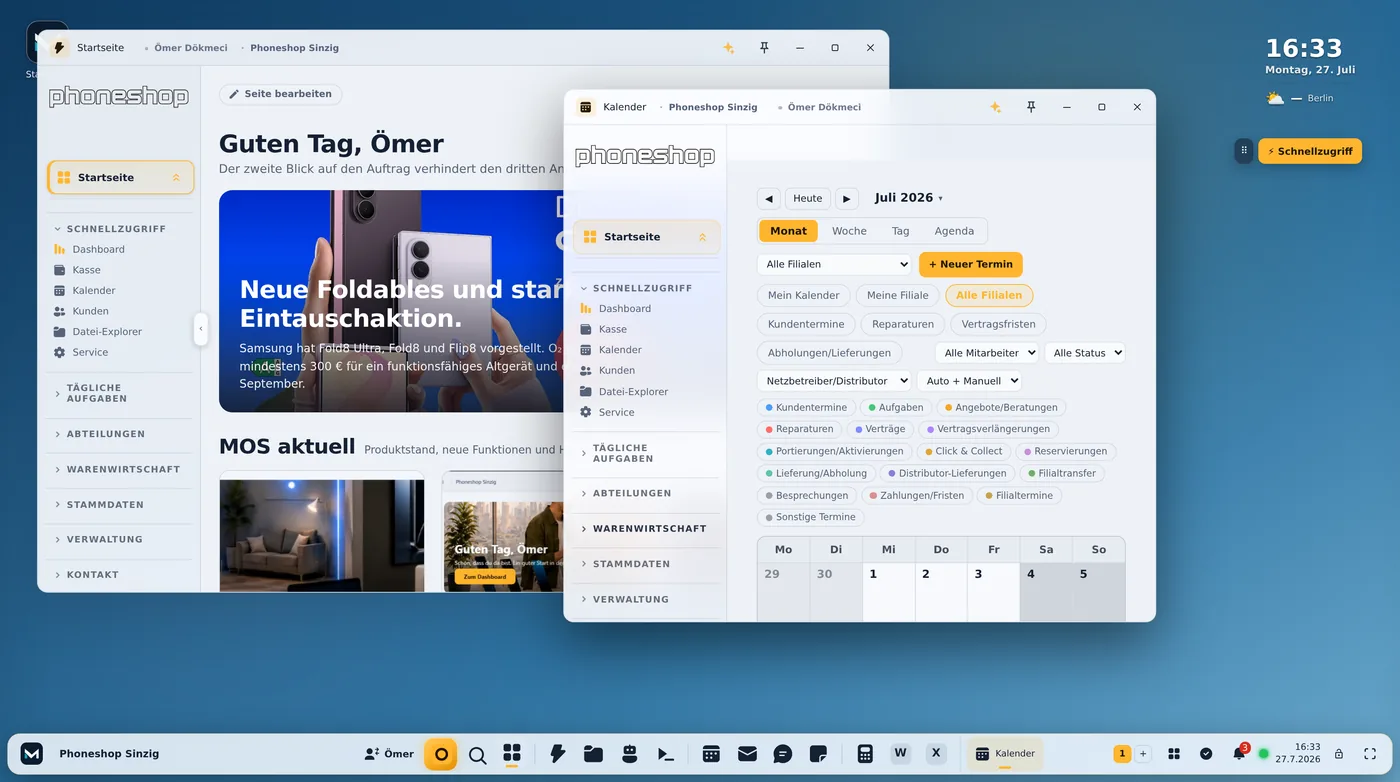Toggle the Besprechungen category chip

806,495
